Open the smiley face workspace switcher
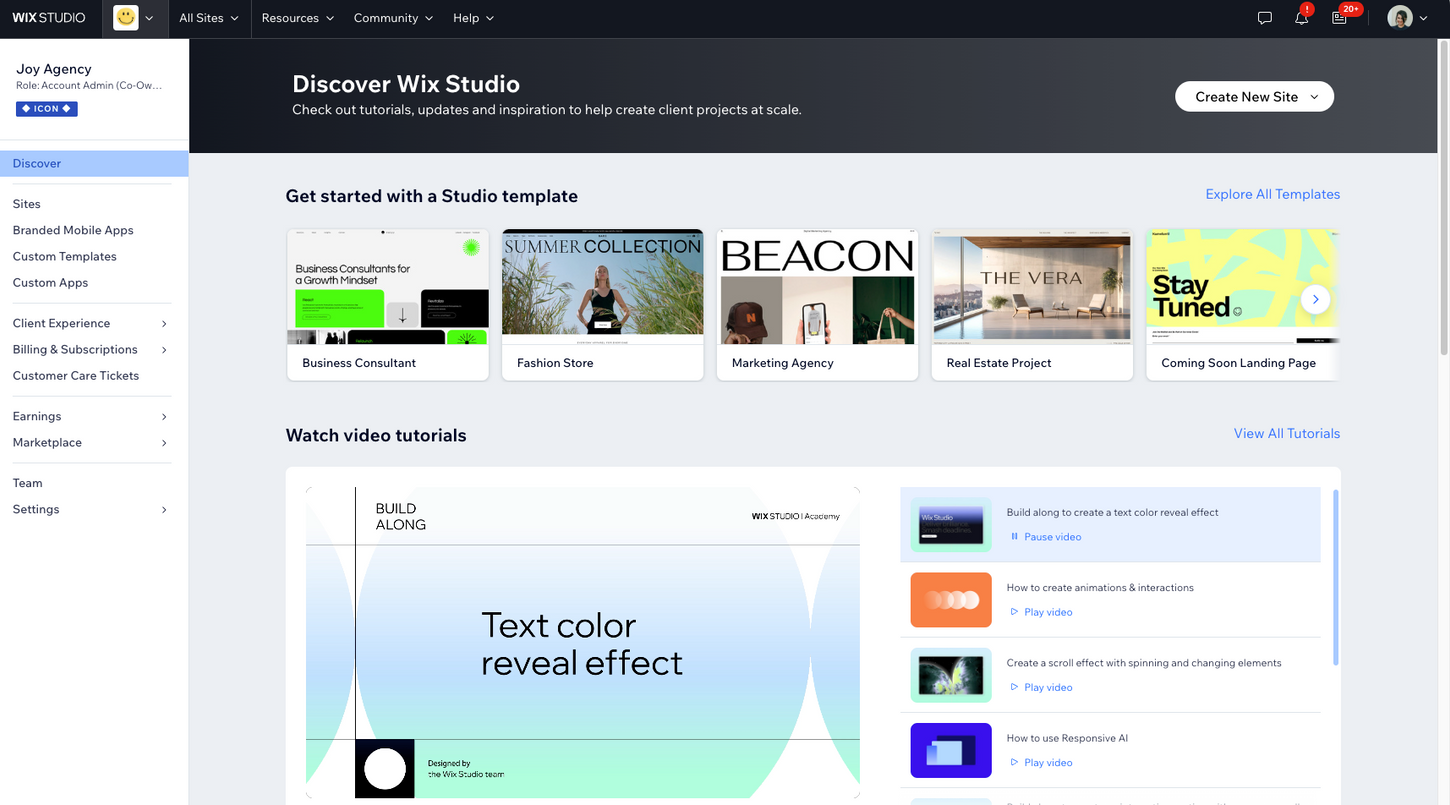1450x805 pixels. click(134, 18)
